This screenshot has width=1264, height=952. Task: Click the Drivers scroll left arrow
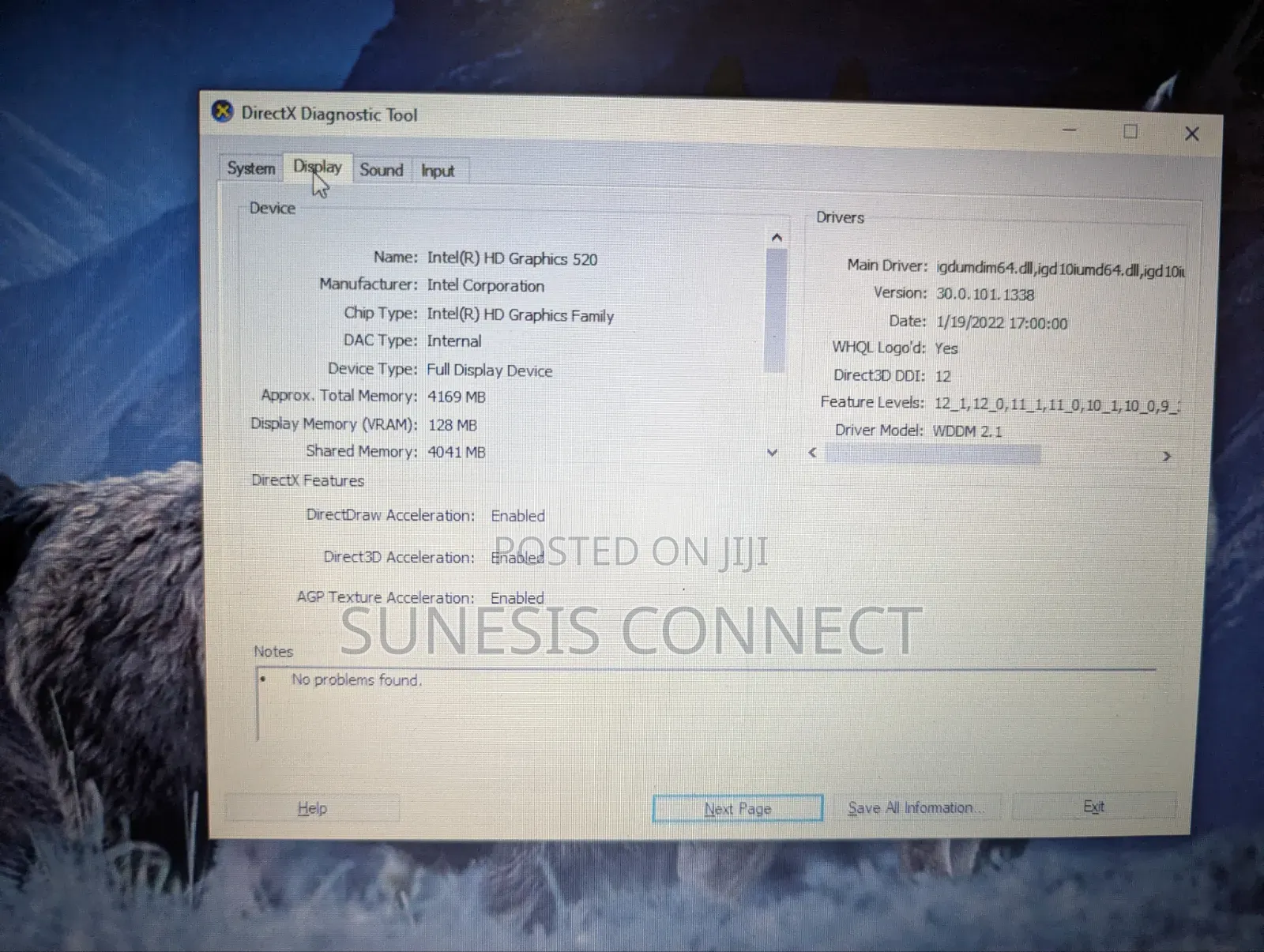(x=813, y=453)
